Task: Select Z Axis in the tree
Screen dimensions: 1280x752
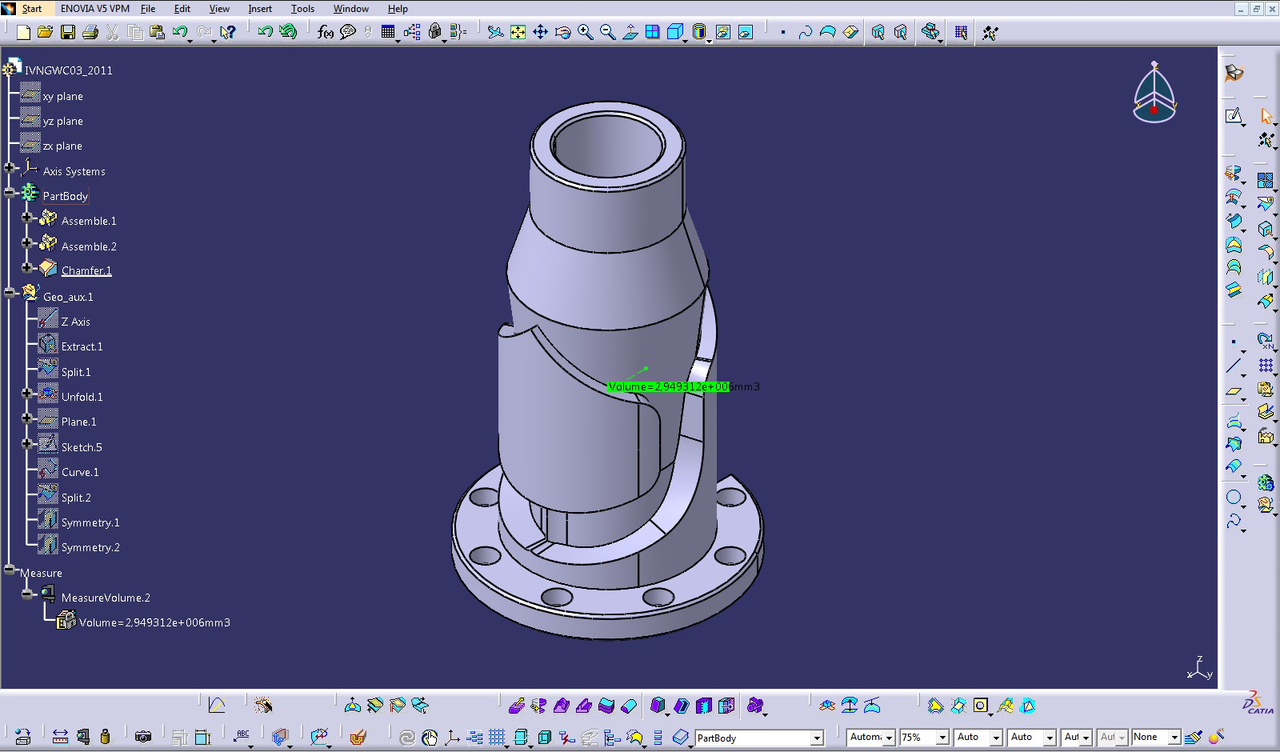Action: [76, 322]
